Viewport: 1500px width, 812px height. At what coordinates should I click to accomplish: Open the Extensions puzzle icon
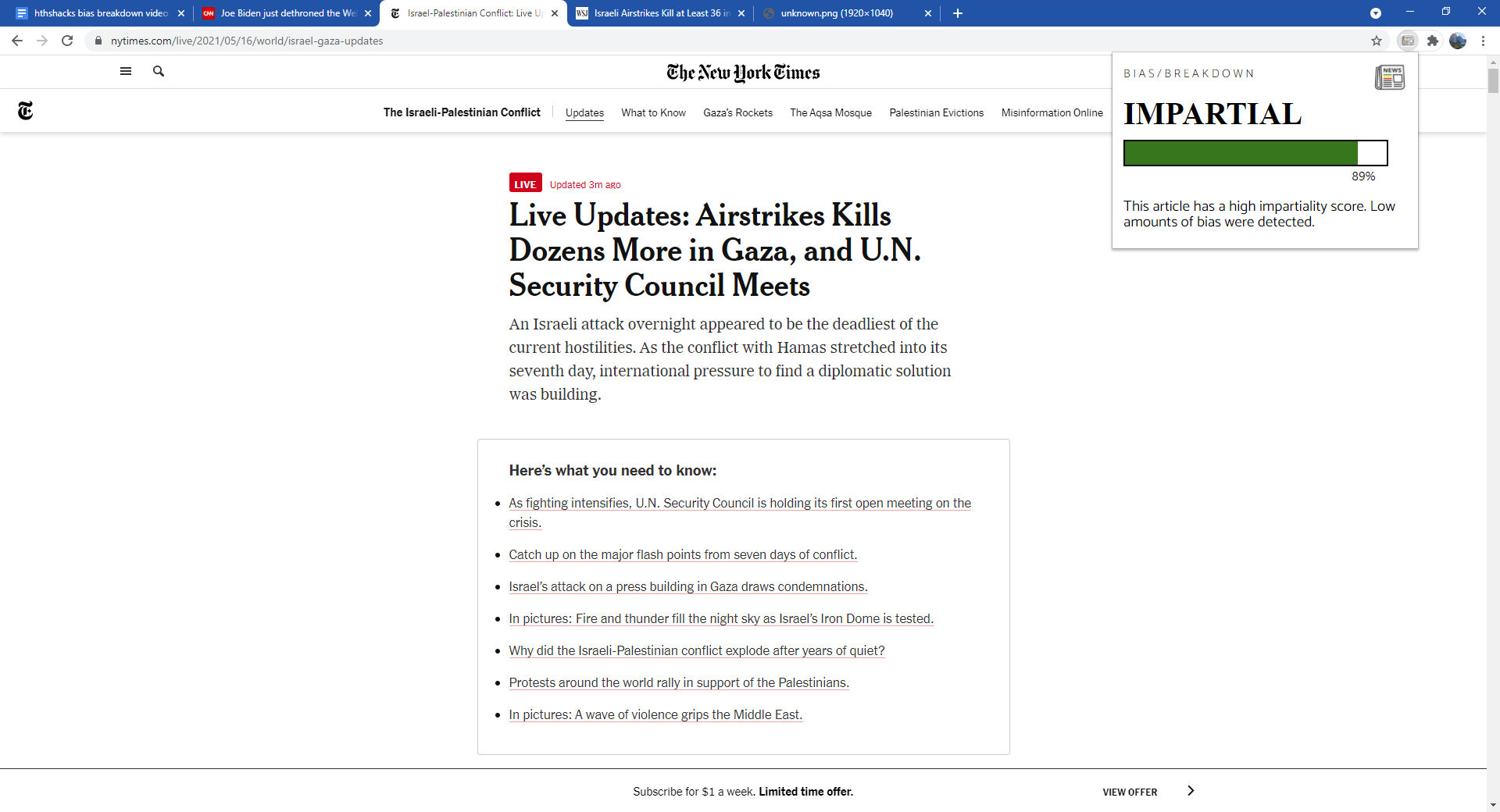(x=1433, y=41)
